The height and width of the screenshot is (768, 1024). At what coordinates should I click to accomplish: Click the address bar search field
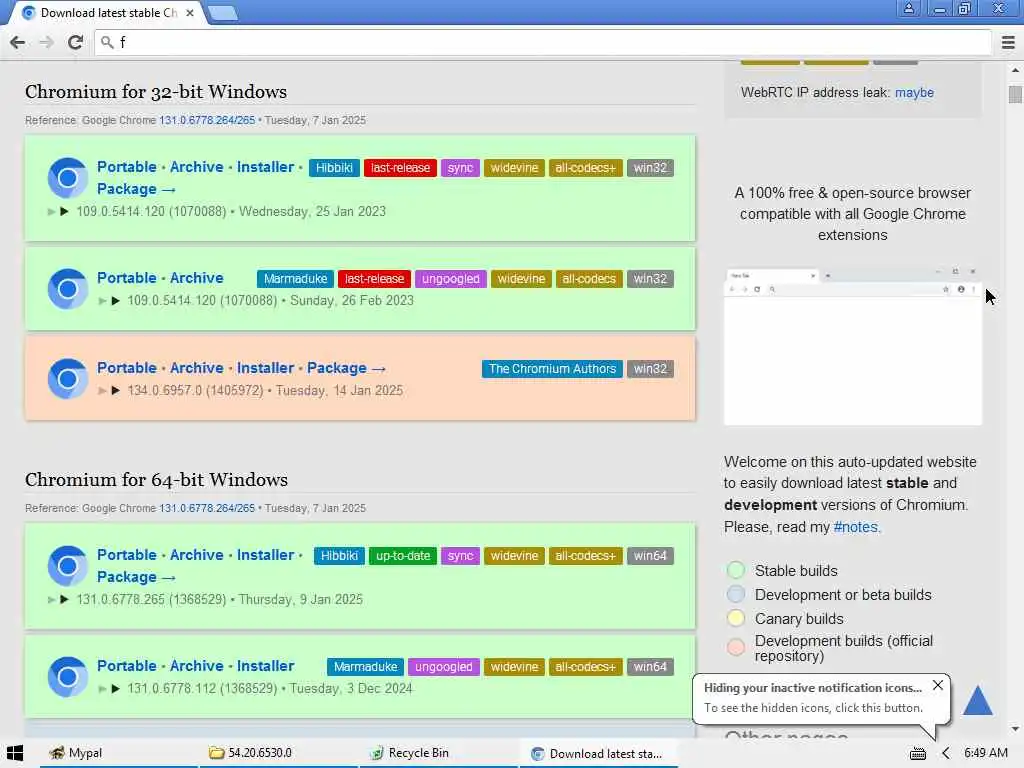point(543,42)
